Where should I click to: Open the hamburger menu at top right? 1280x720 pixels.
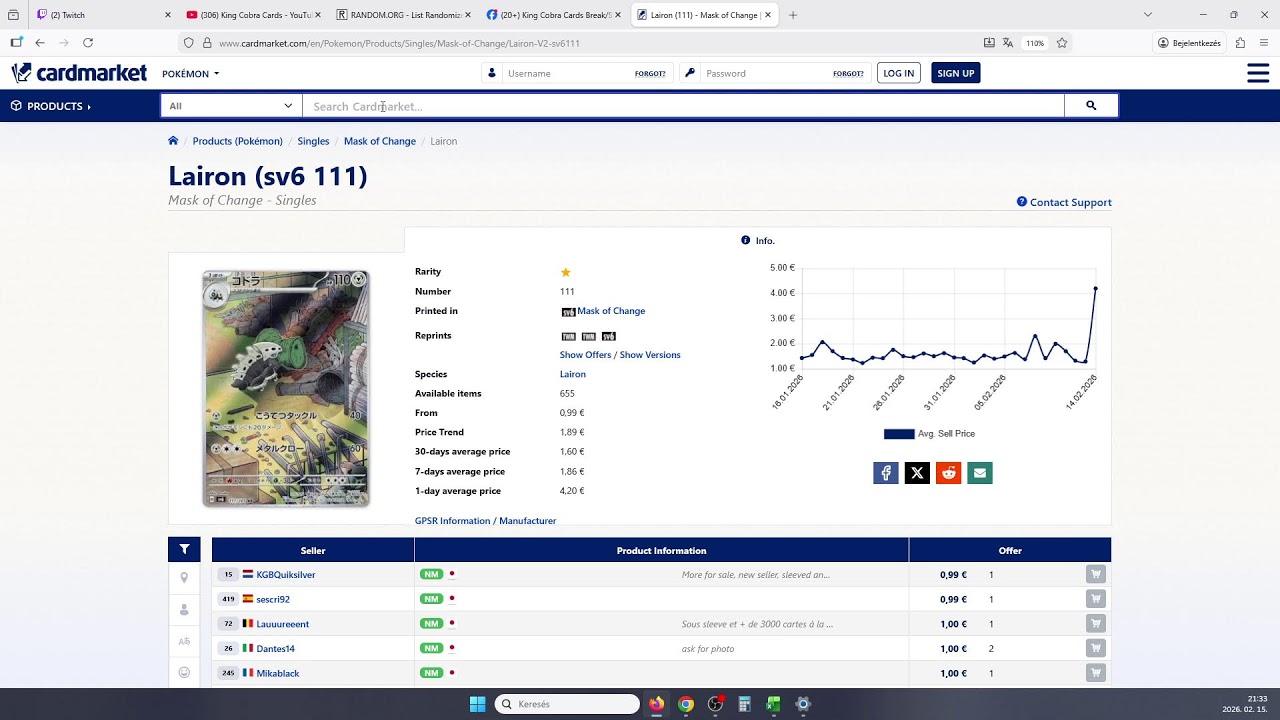tap(1258, 73)
